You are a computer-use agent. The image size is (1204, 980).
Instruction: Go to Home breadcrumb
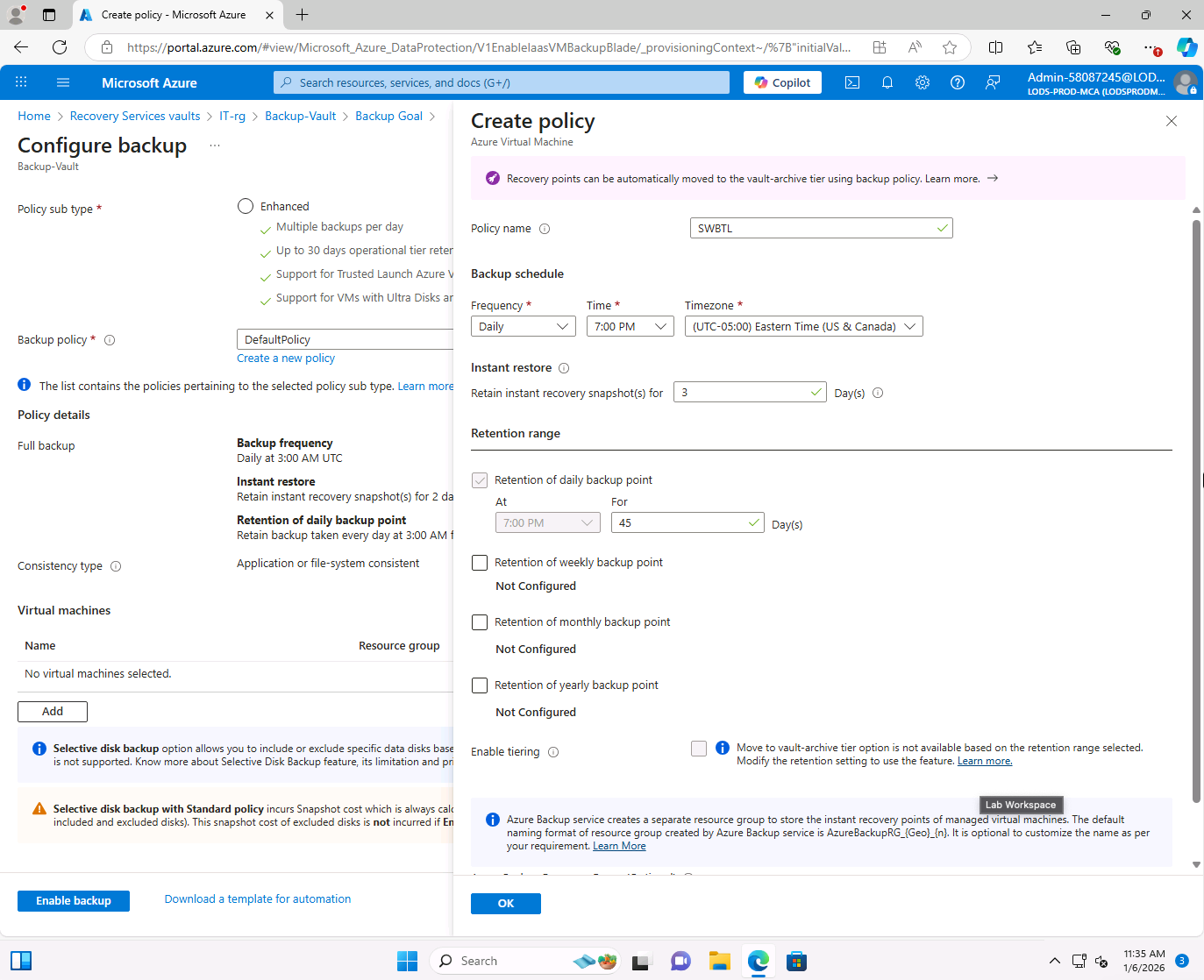[x=34, y=117]
